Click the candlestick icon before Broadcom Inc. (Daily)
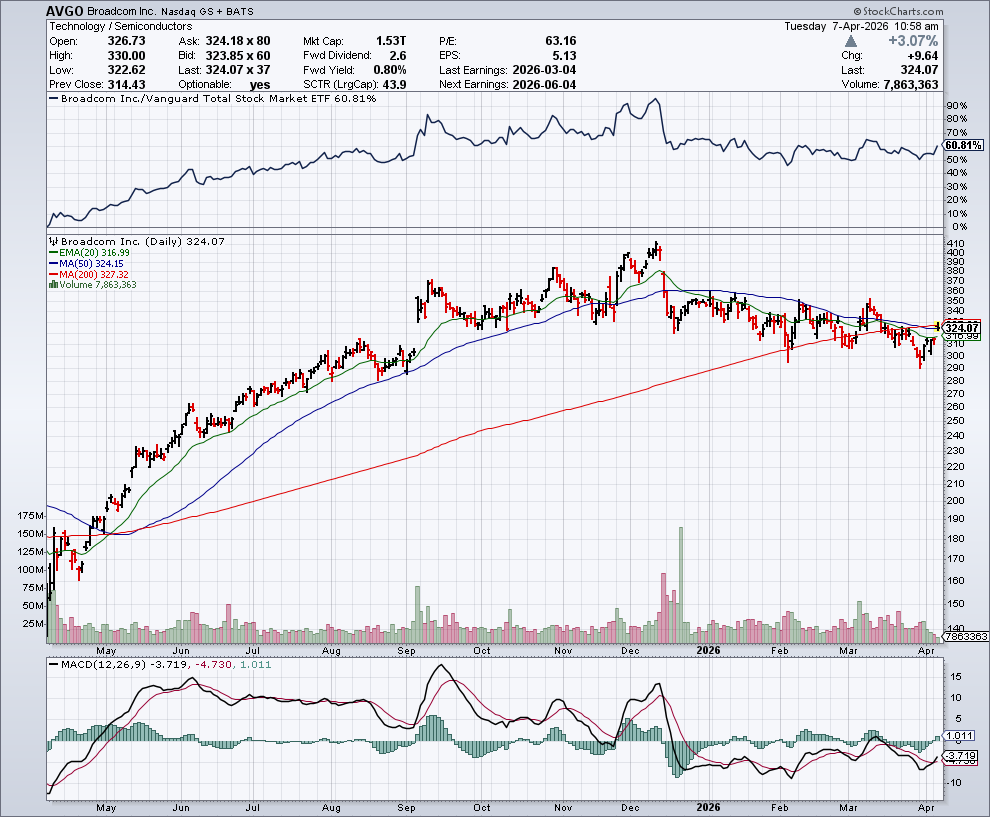Screen dimensions: 990x817 (x=52, y=242)
